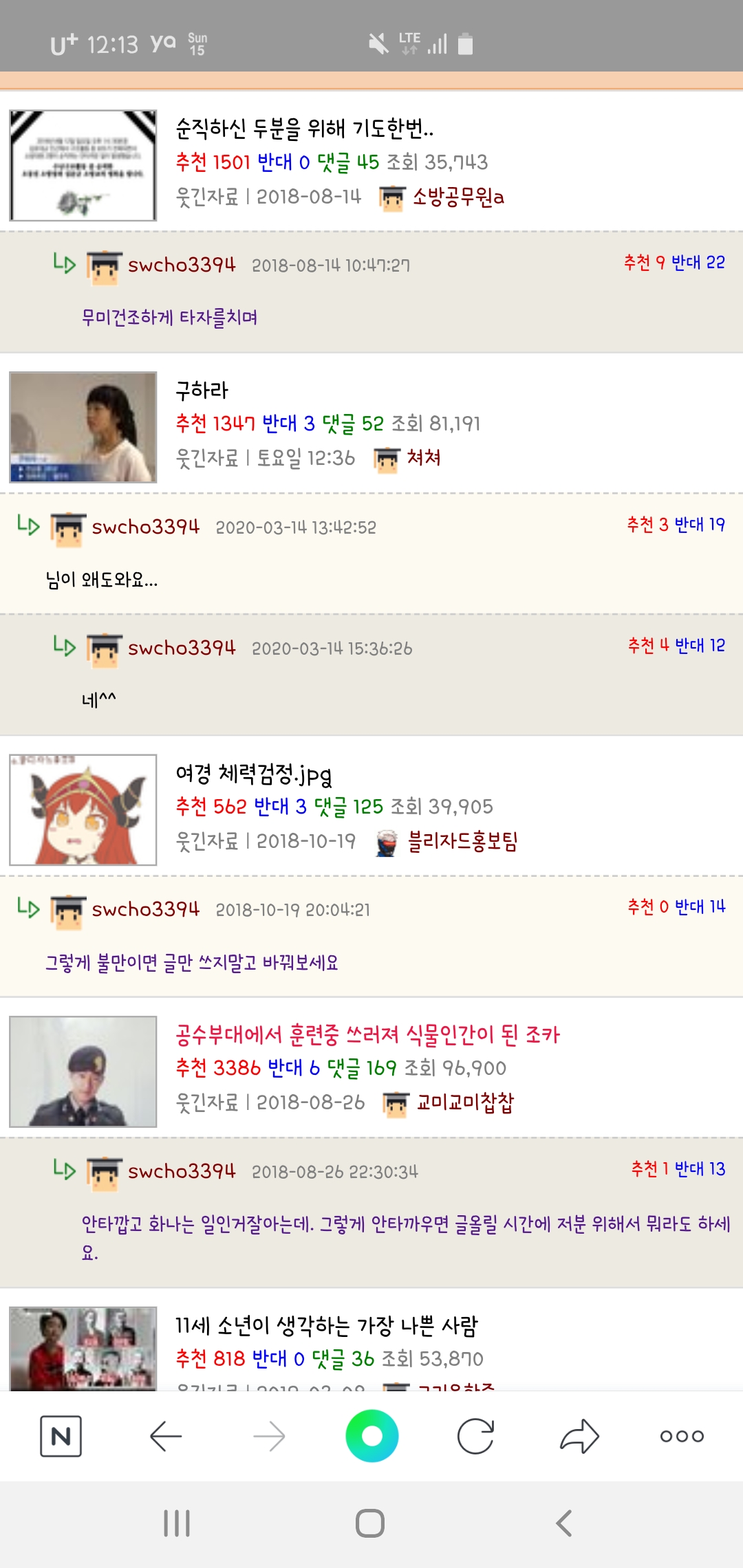The height and width of the screenshot is (1568, 743).
Task: Open post 순직하신 두분을 위해 기도한번..
Action: (304, 129)
